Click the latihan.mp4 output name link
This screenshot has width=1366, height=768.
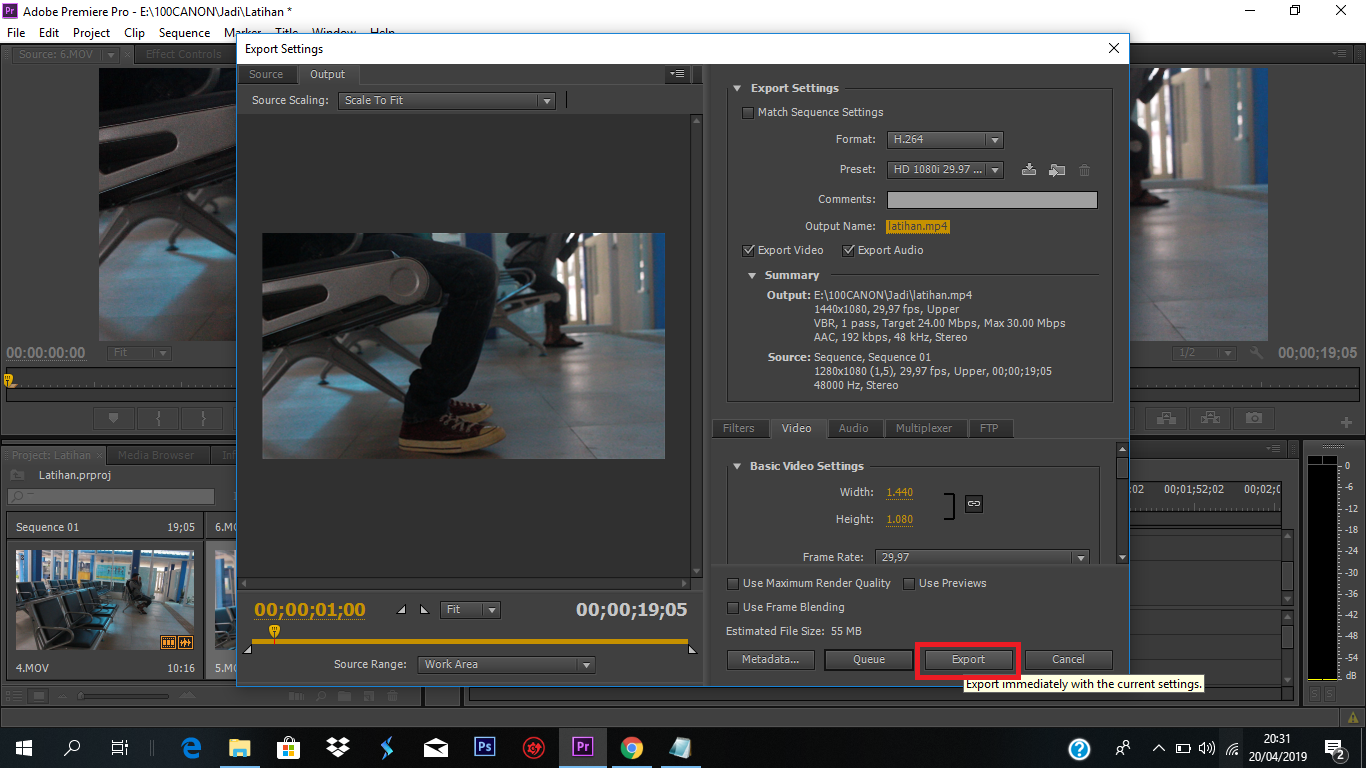coord(918,227)
